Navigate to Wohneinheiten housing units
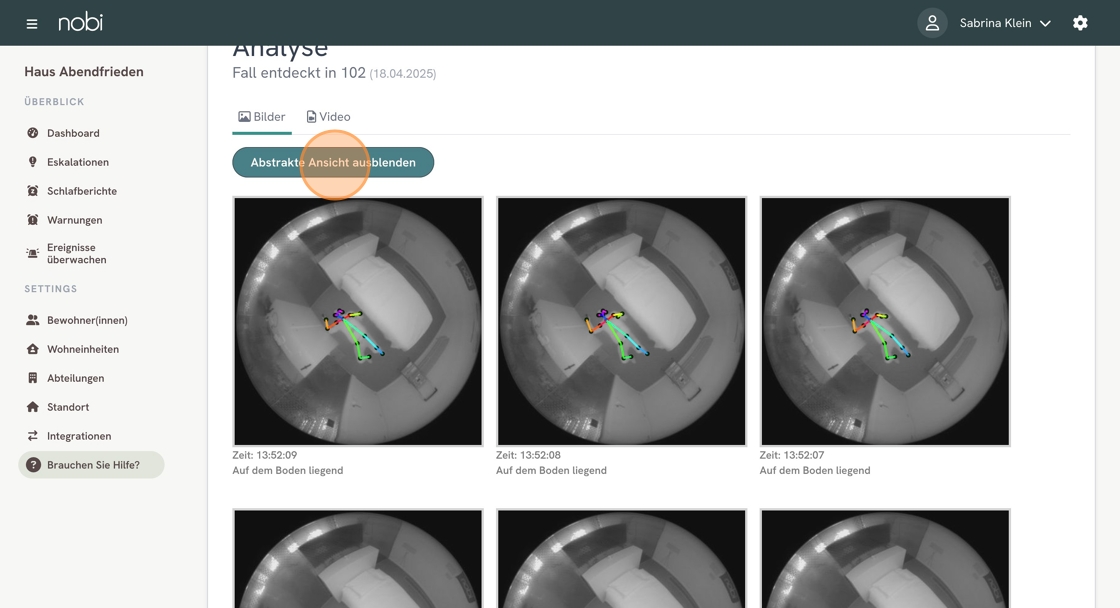The width and height of the screenshot is (1120, 608). pos(82,349)
